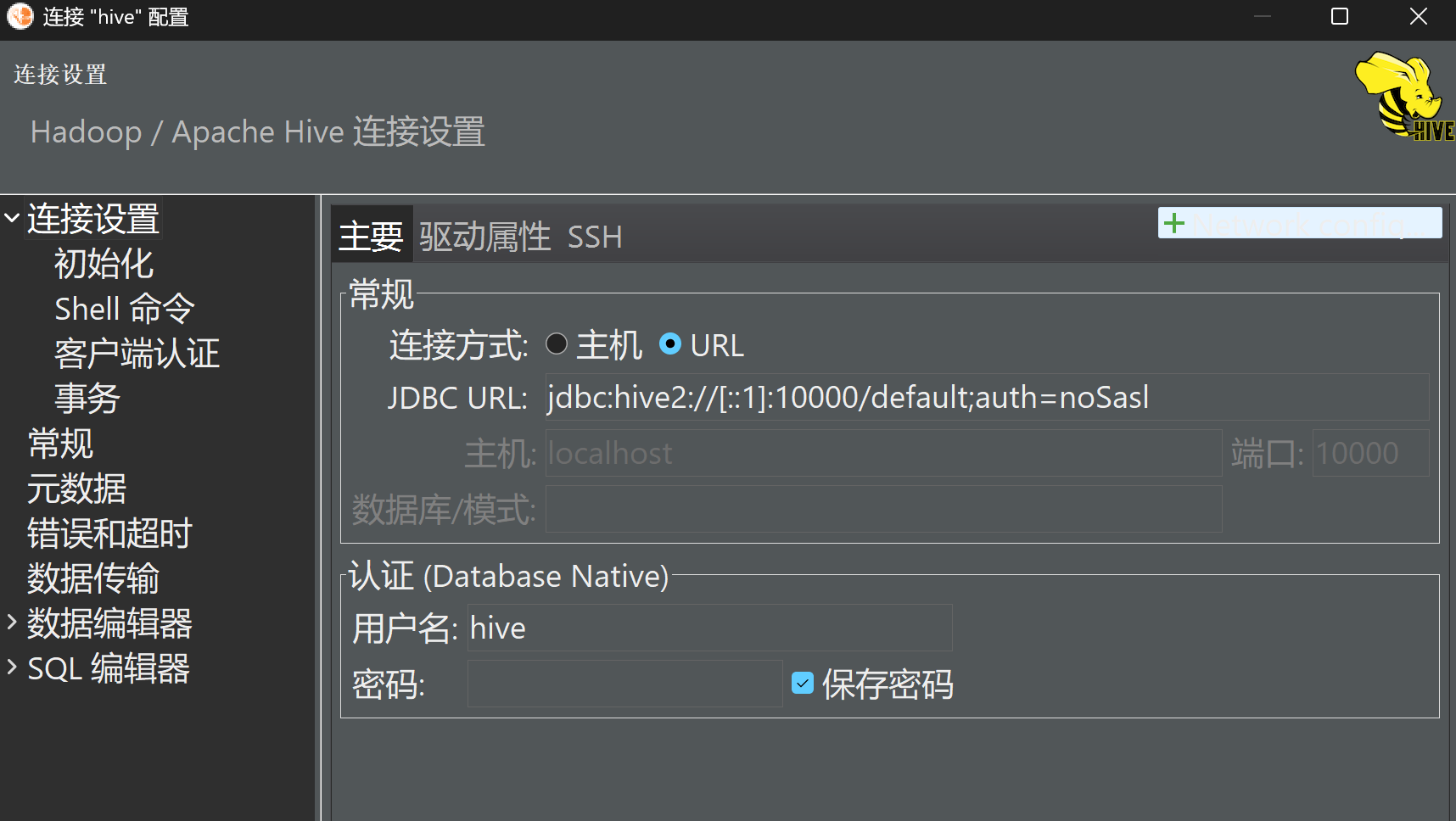1456x821 pixels.
Task: Expand the 数据编辑器 tree node
Action: 12,622
